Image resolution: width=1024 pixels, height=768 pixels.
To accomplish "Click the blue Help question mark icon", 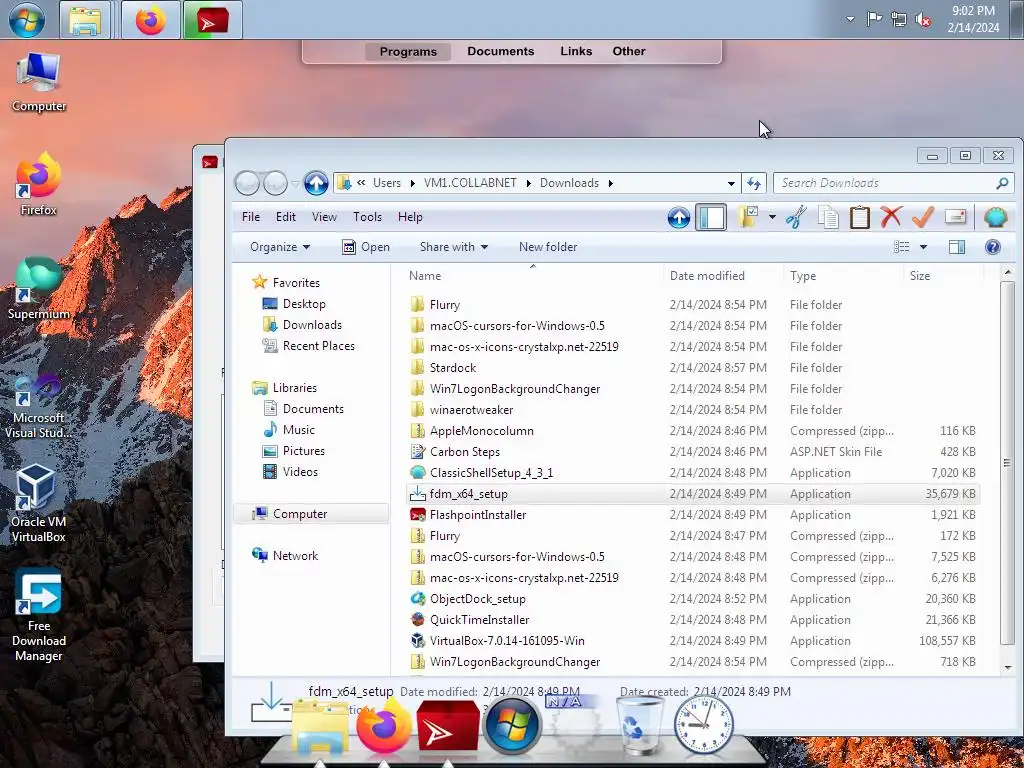I will 992,247.
